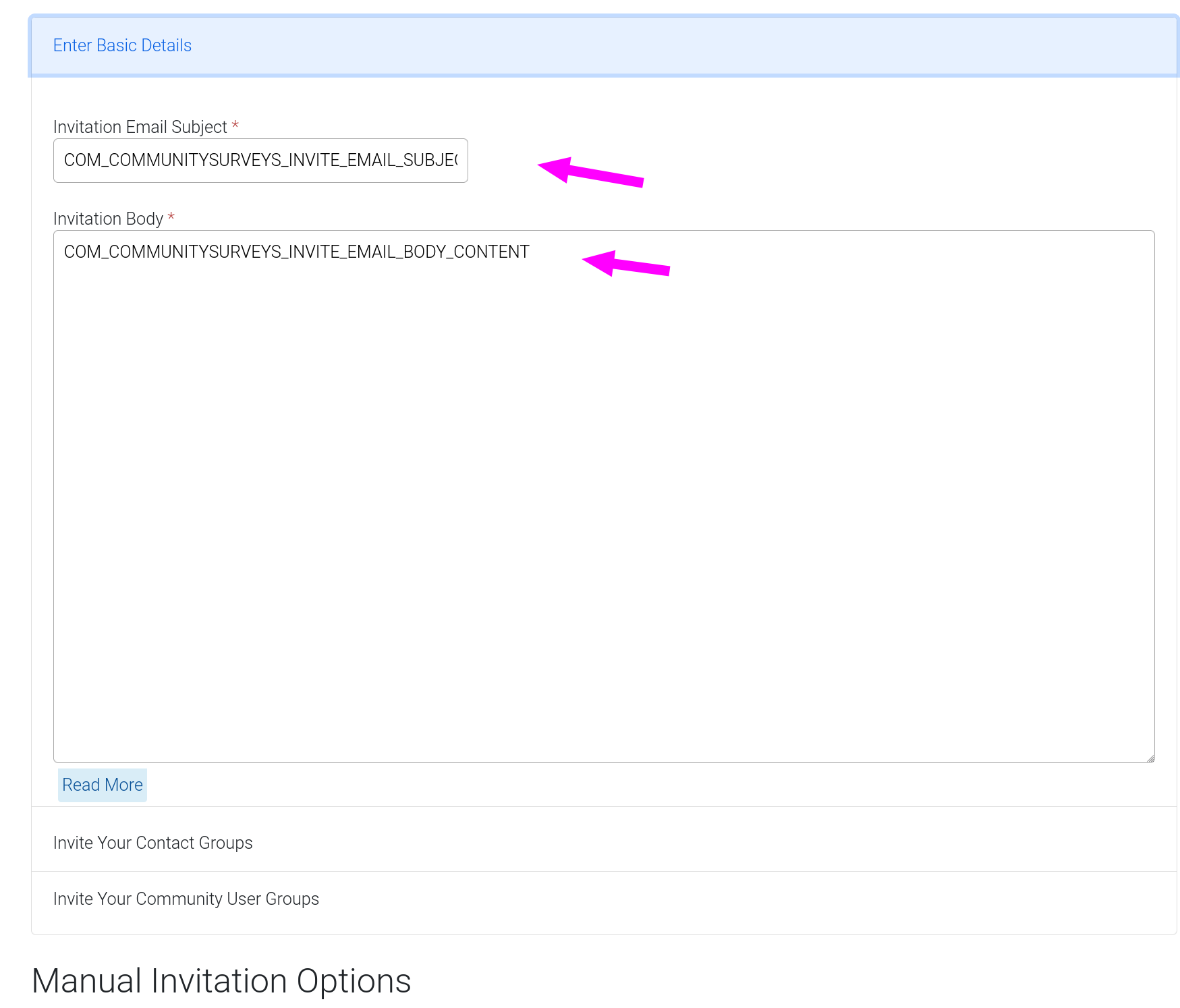Place cursor after CONTENT in Invitation Body
Viewport: 1180px width, 1008px height.
tap(531, 252)
